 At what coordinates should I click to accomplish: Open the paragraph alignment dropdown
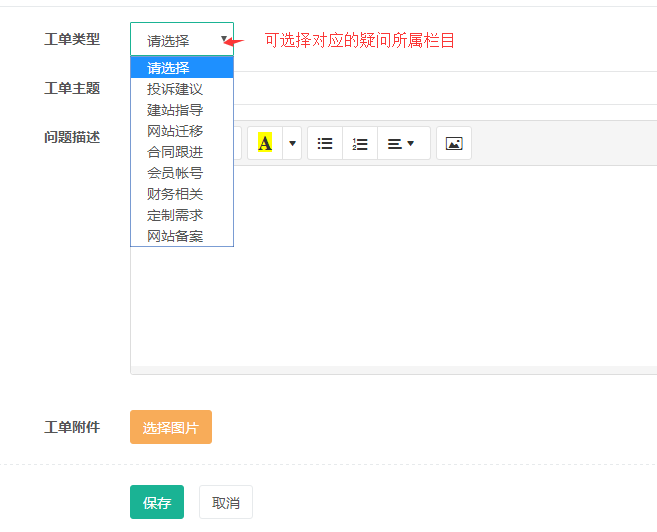coord(401,143)
